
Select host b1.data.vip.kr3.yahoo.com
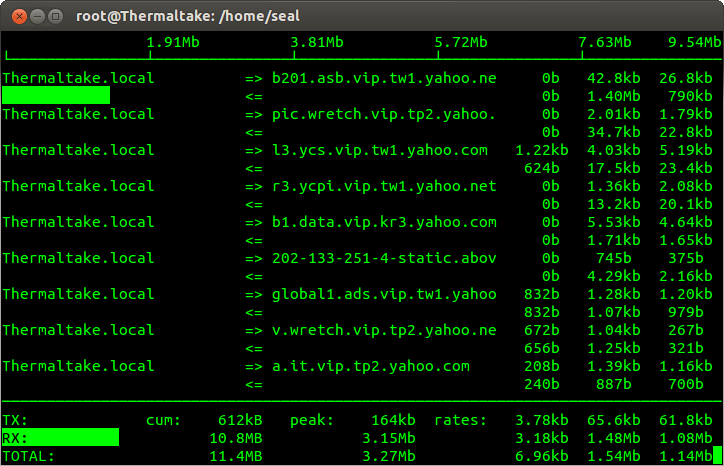tap(384, 223)
